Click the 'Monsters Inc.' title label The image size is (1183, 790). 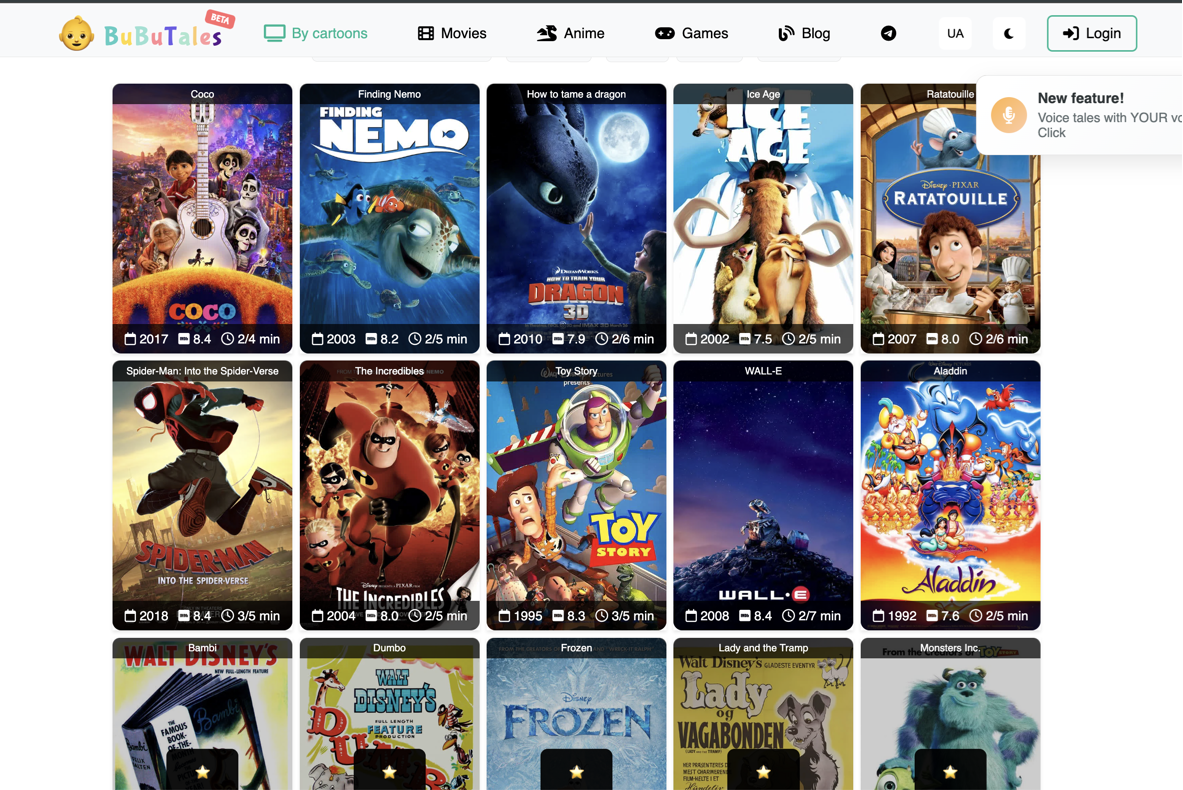pos(950,647)
